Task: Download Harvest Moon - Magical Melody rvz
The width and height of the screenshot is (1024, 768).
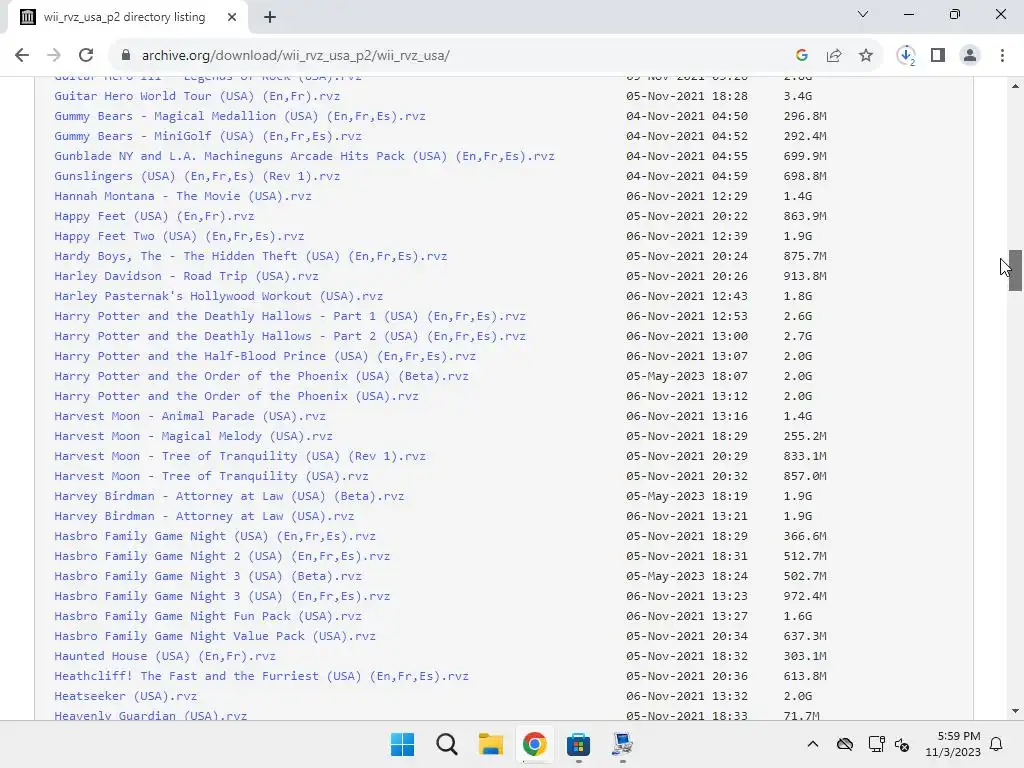Action: (193, 436)
